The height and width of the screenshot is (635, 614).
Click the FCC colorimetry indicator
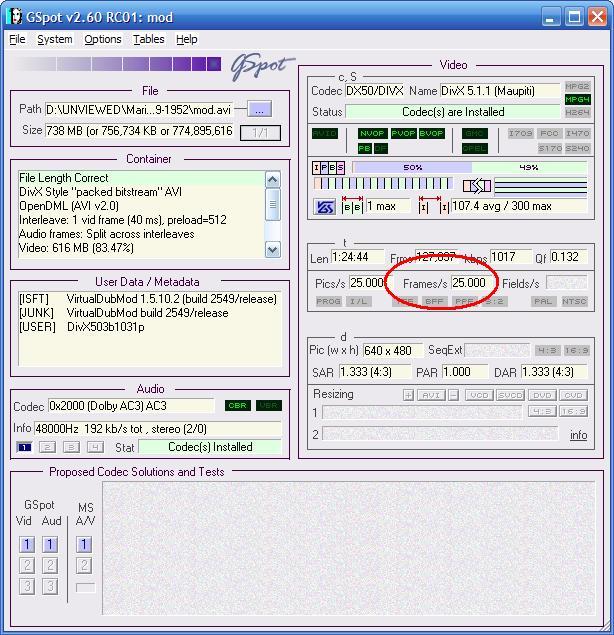pos(549,133)
